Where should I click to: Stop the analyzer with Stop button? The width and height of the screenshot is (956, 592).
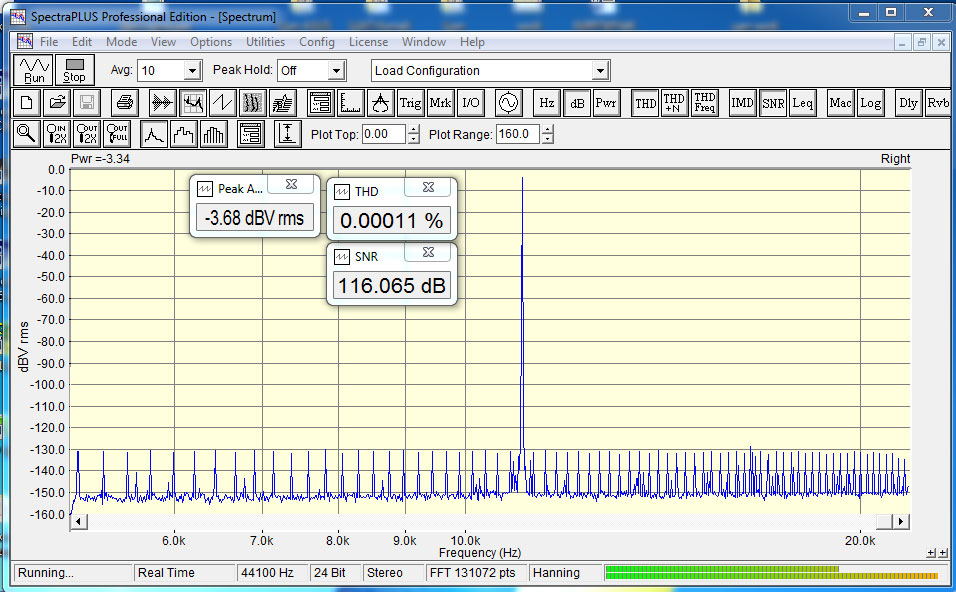click(x=75, y=70)
